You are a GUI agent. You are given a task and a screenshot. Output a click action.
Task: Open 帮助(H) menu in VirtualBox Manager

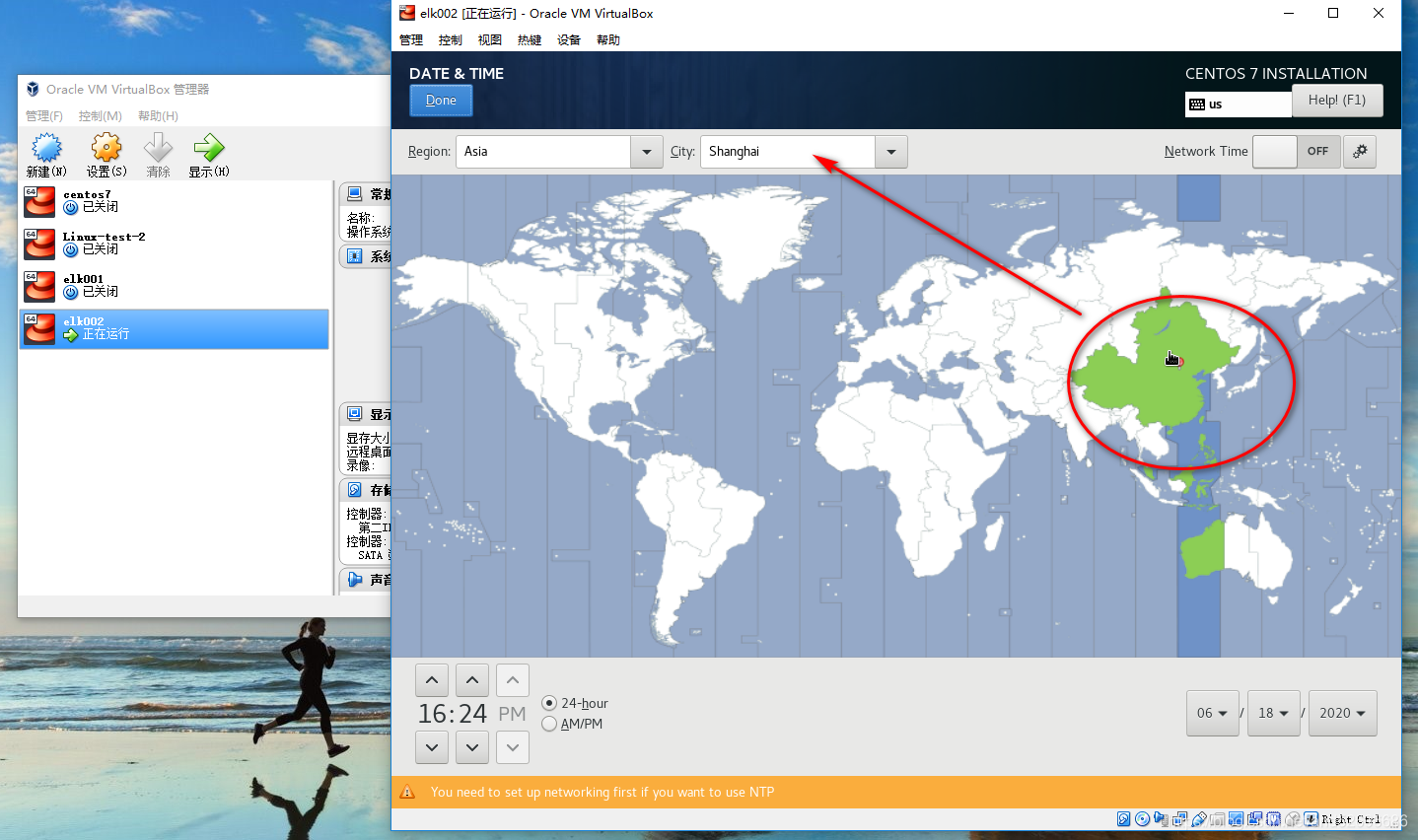[x=158, y=116]
